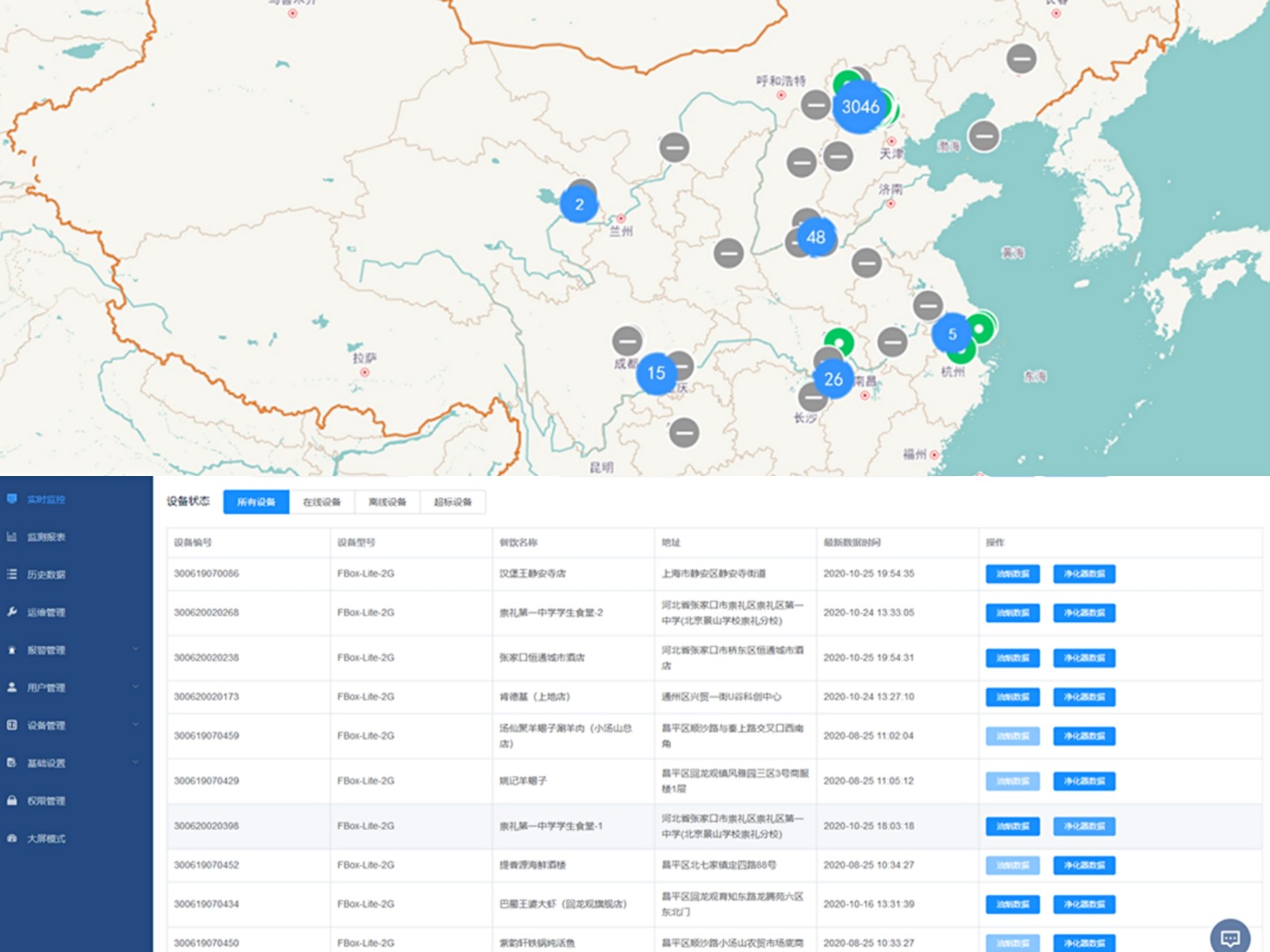
Task: Switch to the 超标设备 tab
Action: [453, 501]
